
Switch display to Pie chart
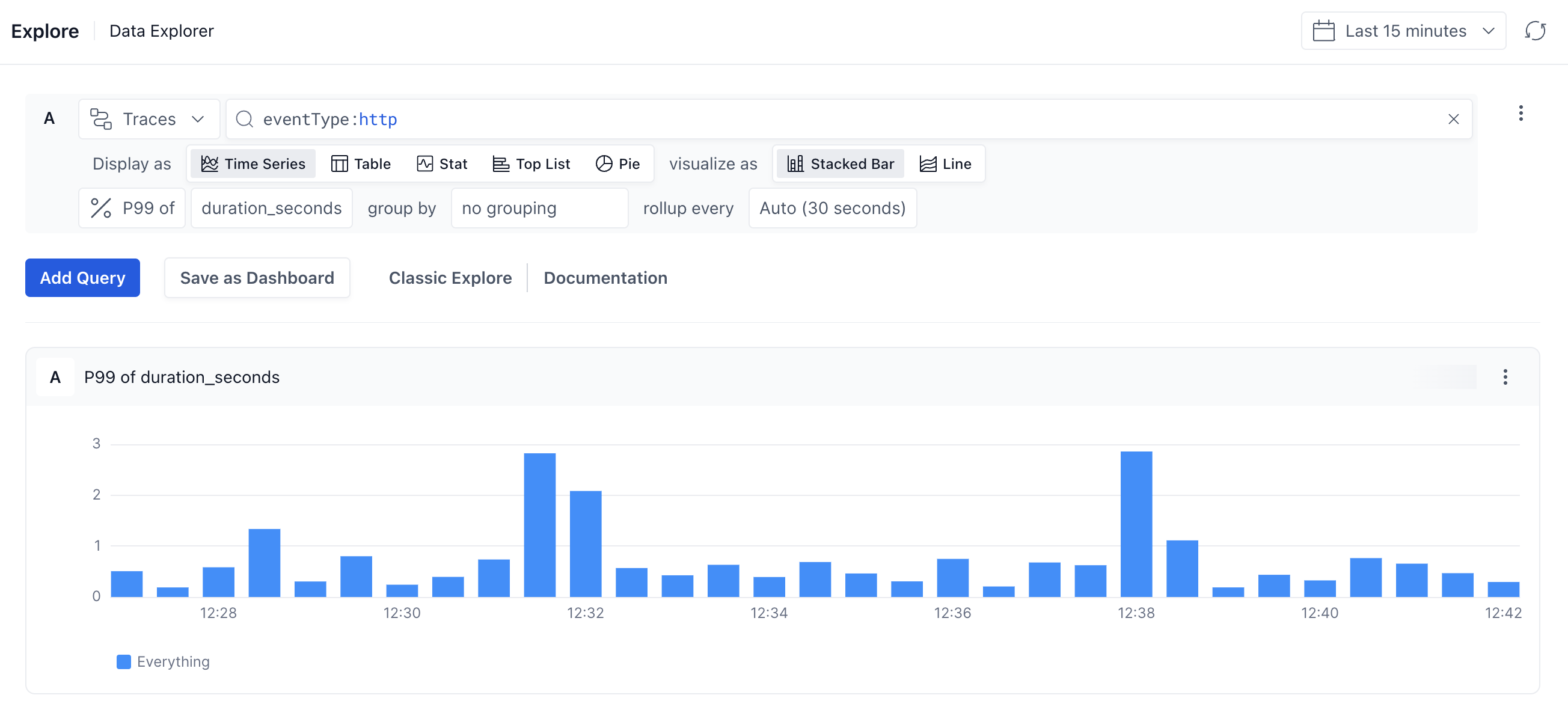tap(617, 164)
